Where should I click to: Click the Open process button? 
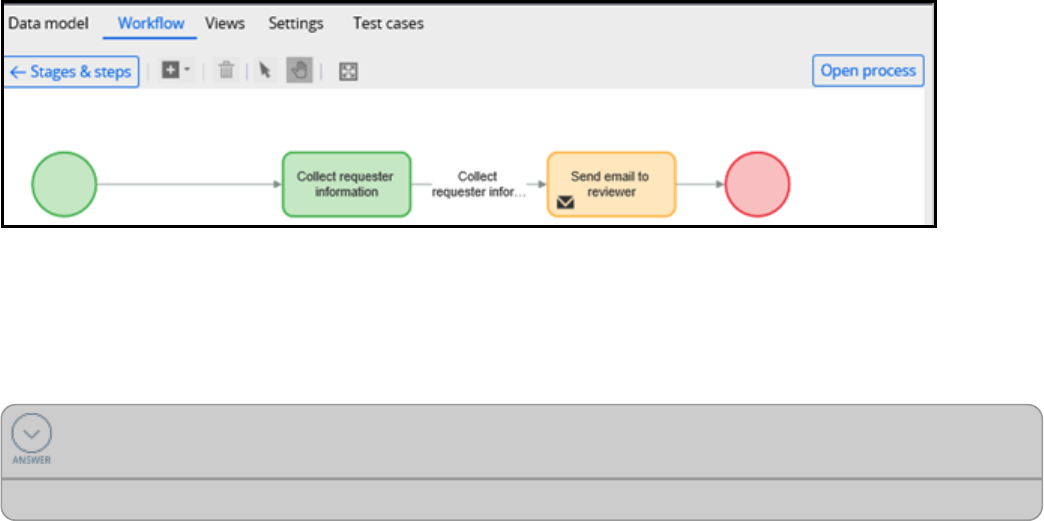pos(868,71)
